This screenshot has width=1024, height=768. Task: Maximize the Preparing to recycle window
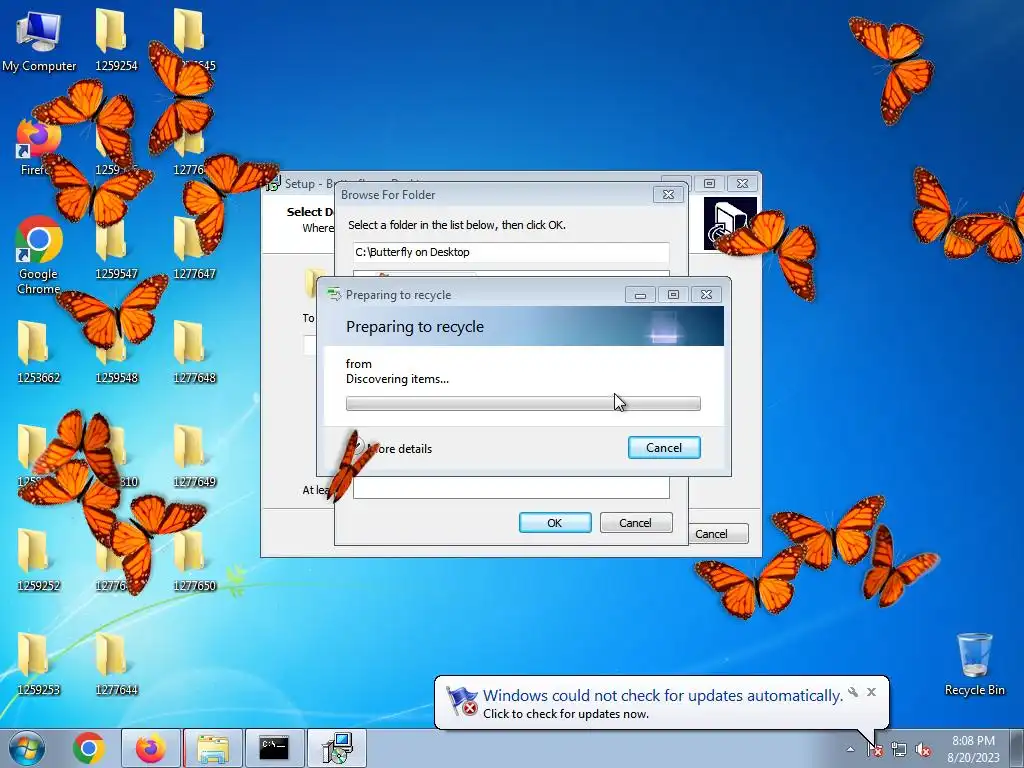click(673, 295)
